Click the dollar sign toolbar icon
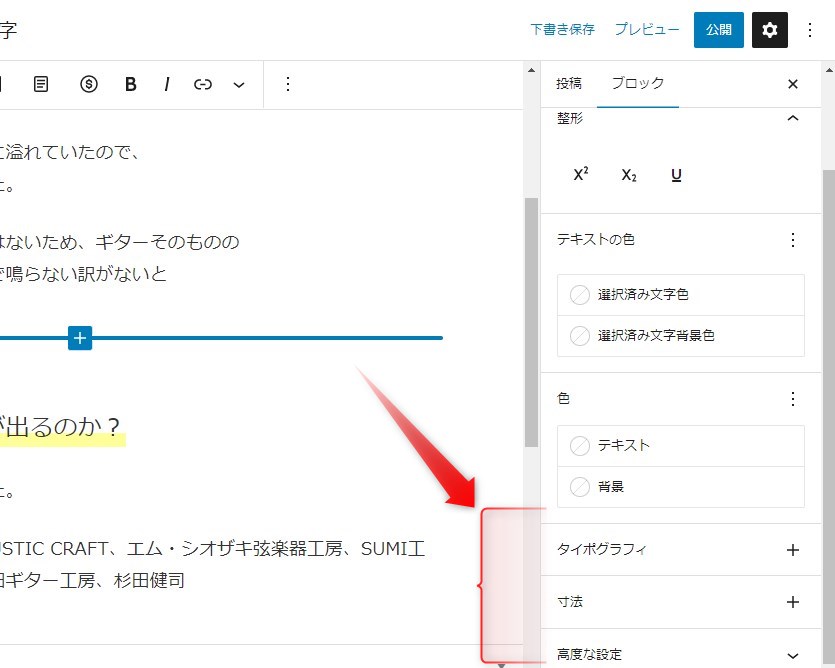Viewport: 835px width, 668px height. click(x=89, y=85)
